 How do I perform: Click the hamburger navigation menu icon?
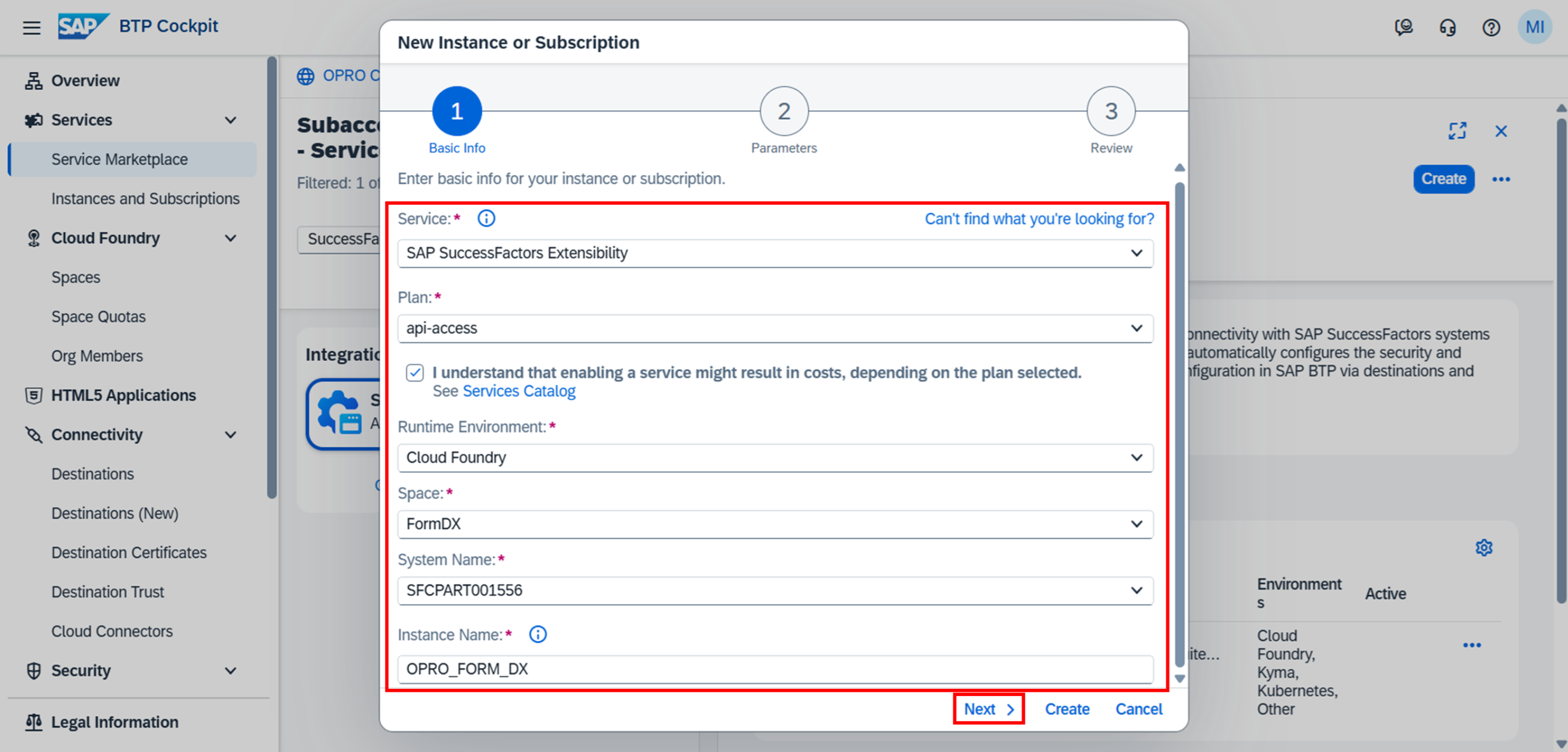pyautogui.click(x=32, y=27)
